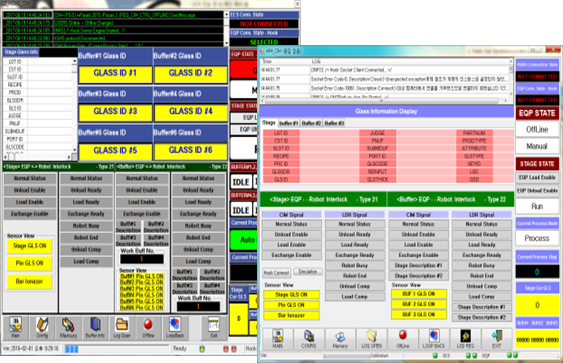563x363 pixels.
Task: Click the yellow GLASS ID #3 field
Action: coord(115,111)
